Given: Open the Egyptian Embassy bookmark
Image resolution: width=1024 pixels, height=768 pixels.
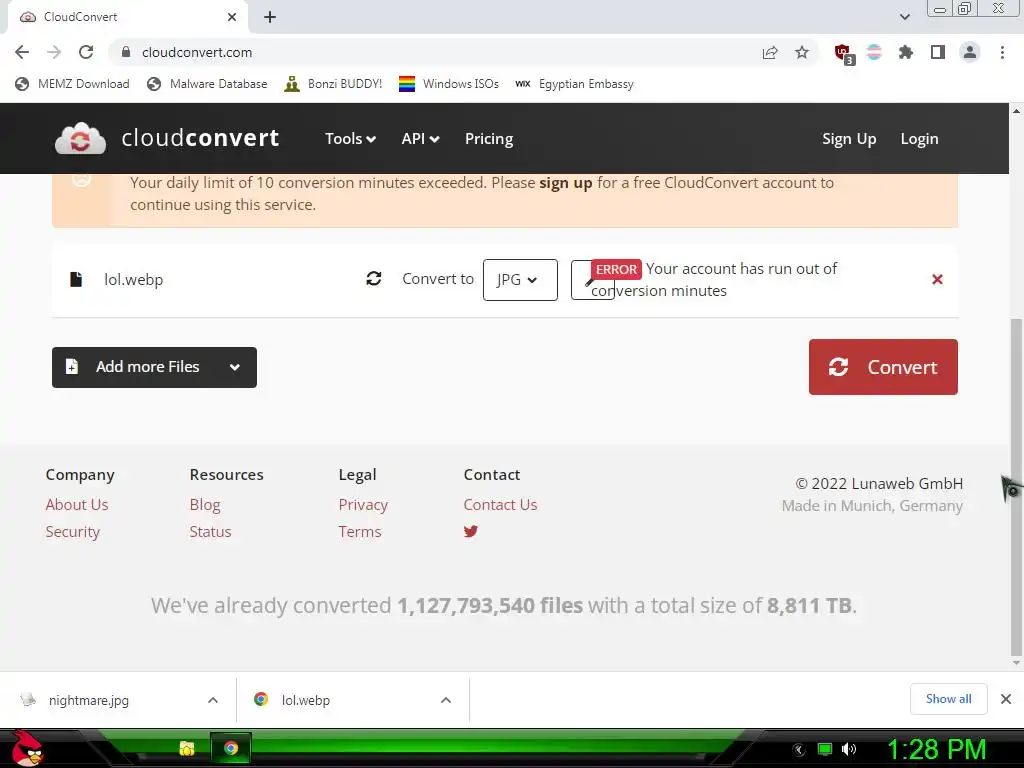Looking at the screenshot, I should [x=574, y=84].
